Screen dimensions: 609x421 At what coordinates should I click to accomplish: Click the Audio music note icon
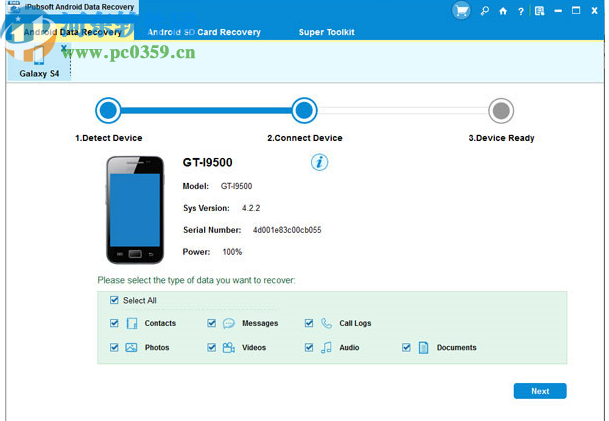pos(326,347)
